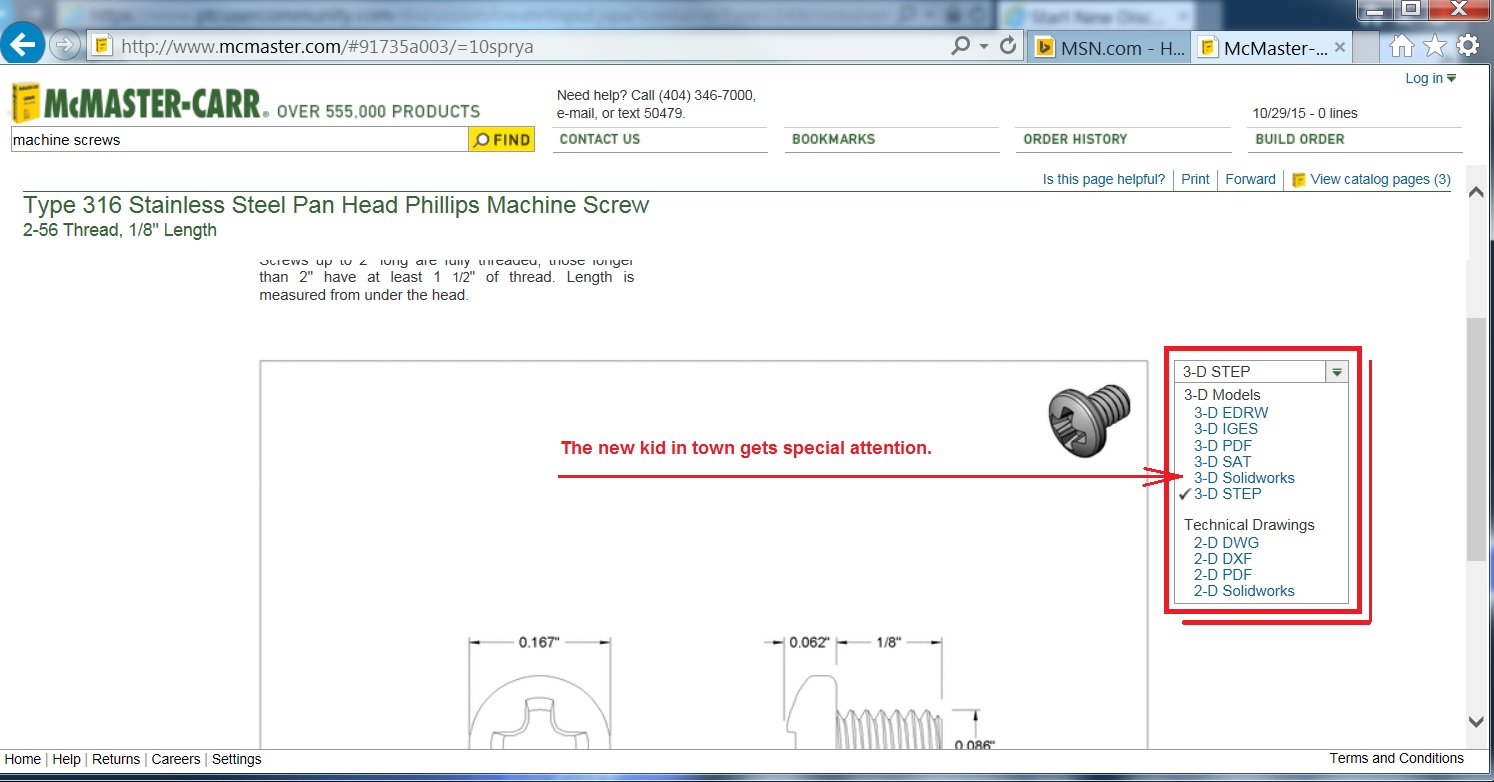
Task: Switch to the MSN.com tab
Action: [x=1108, y=47]
